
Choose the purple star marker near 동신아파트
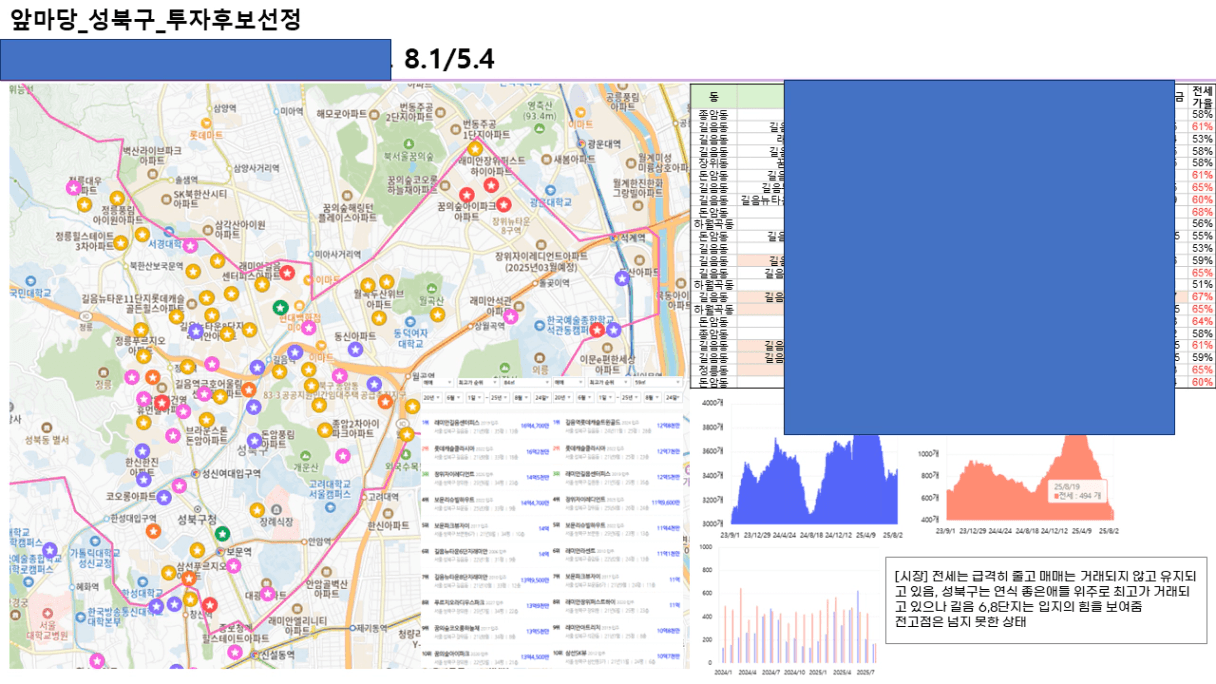(x=356, y=349)
